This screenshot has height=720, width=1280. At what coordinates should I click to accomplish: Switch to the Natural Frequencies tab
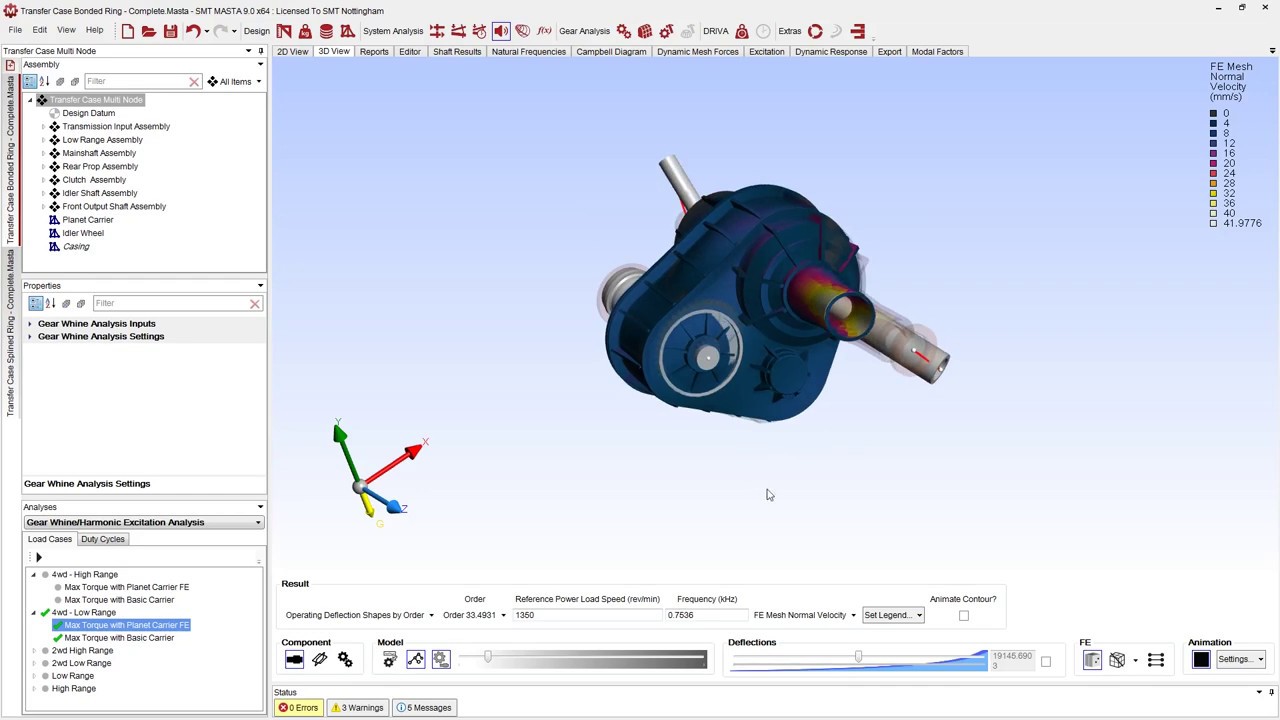(x=529, y=52)
